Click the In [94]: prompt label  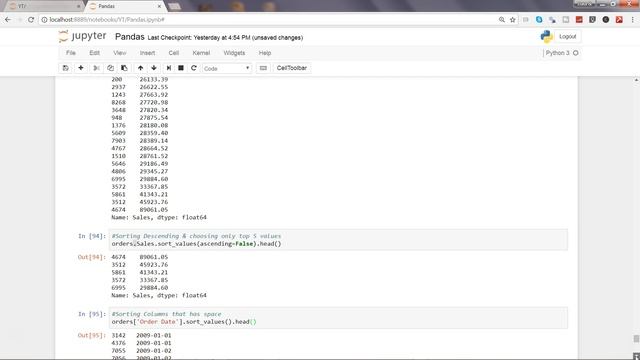click(x=92, y=236)
